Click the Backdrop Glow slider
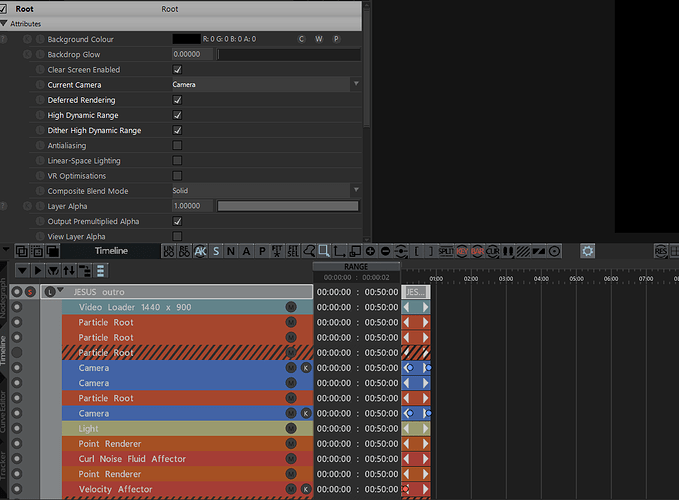The image size is (679, 500). click(x=288, y=55)
